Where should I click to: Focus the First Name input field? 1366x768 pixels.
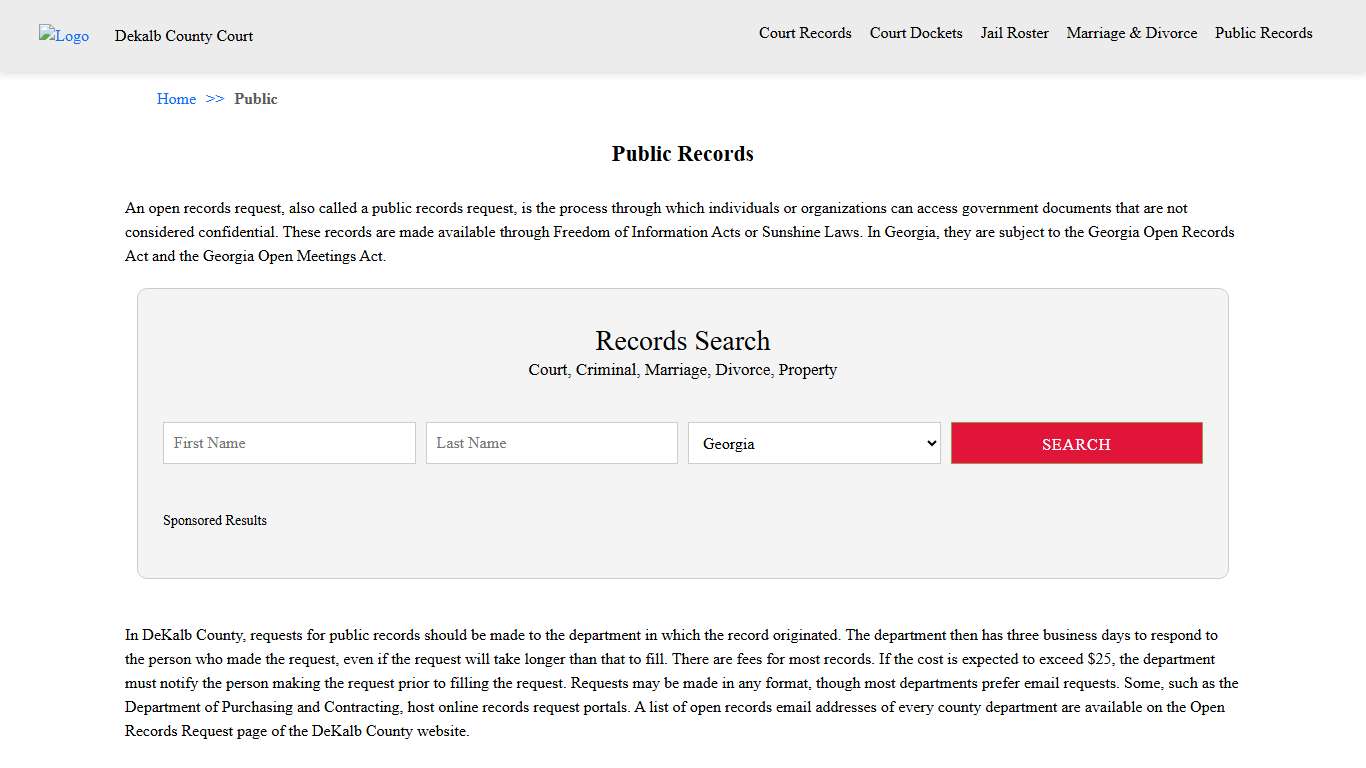pos(289,443)
